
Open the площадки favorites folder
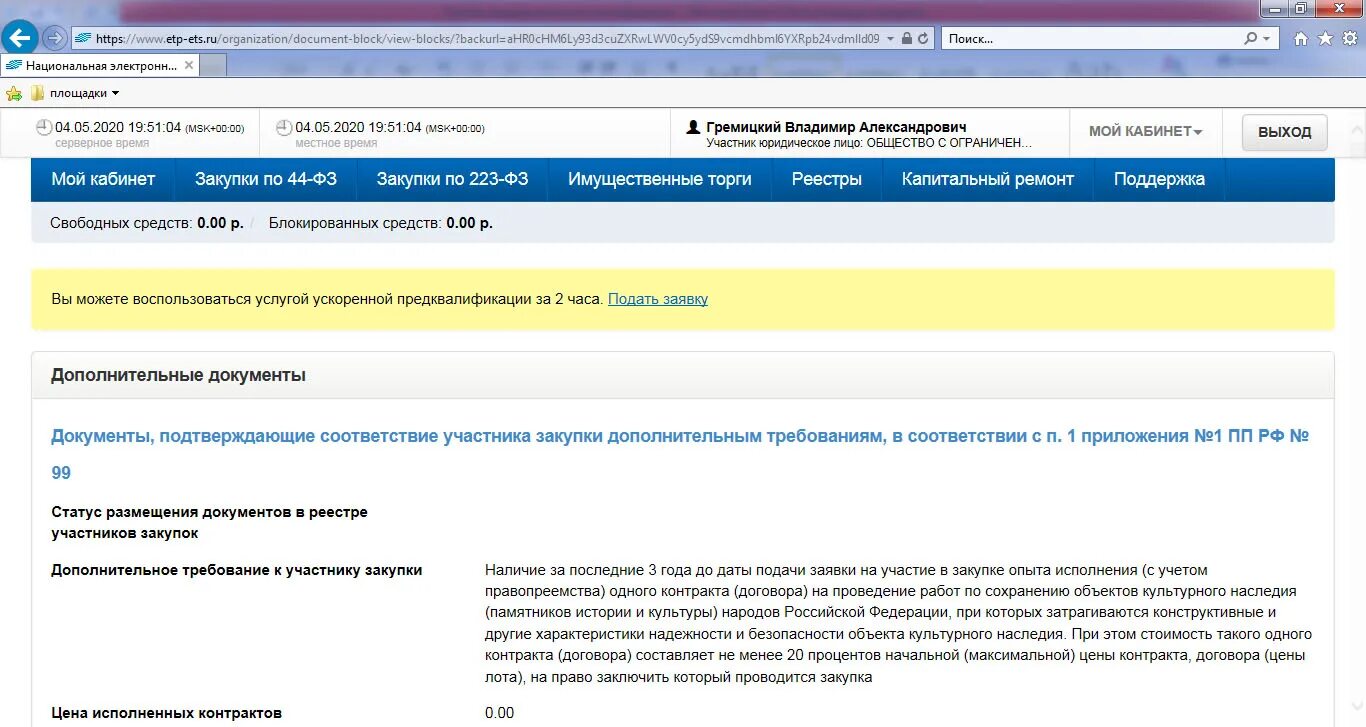[75, 93]
